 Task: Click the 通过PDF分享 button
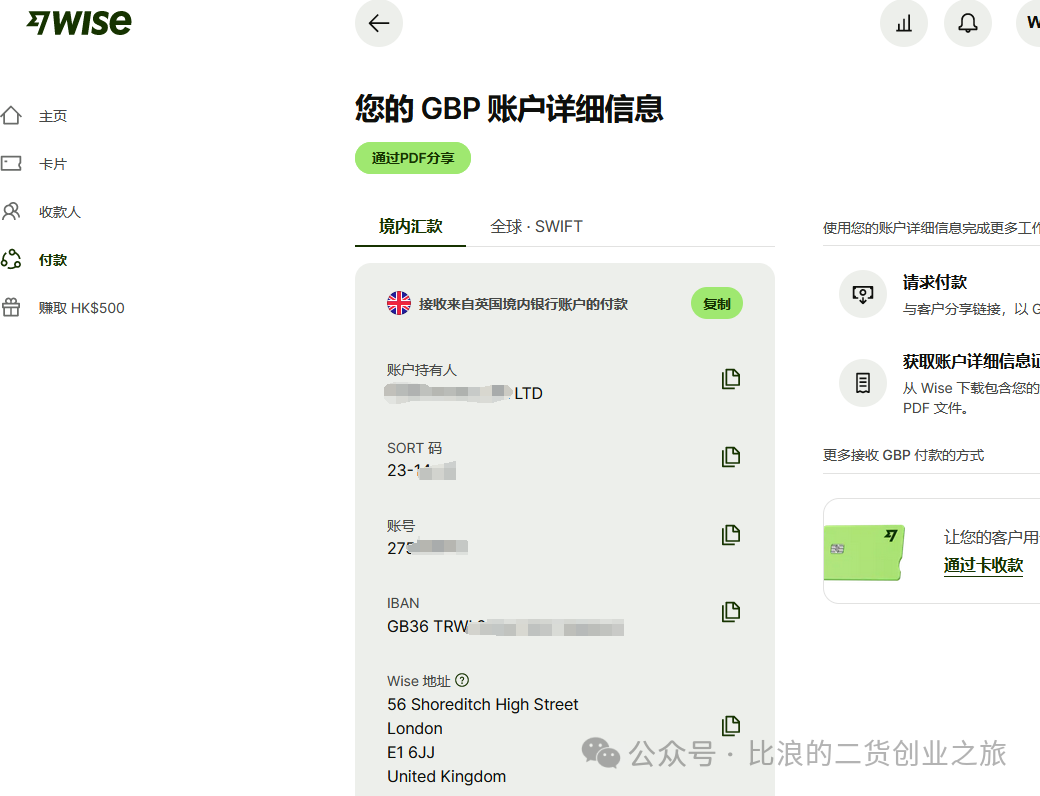413,158
